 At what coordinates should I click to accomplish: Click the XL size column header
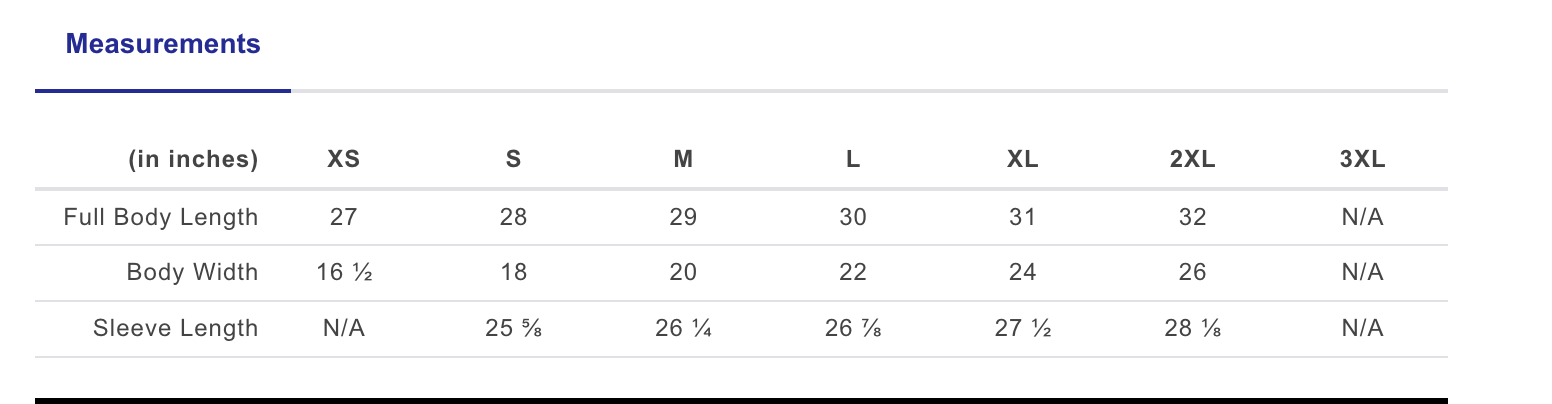pos(1022,159)
